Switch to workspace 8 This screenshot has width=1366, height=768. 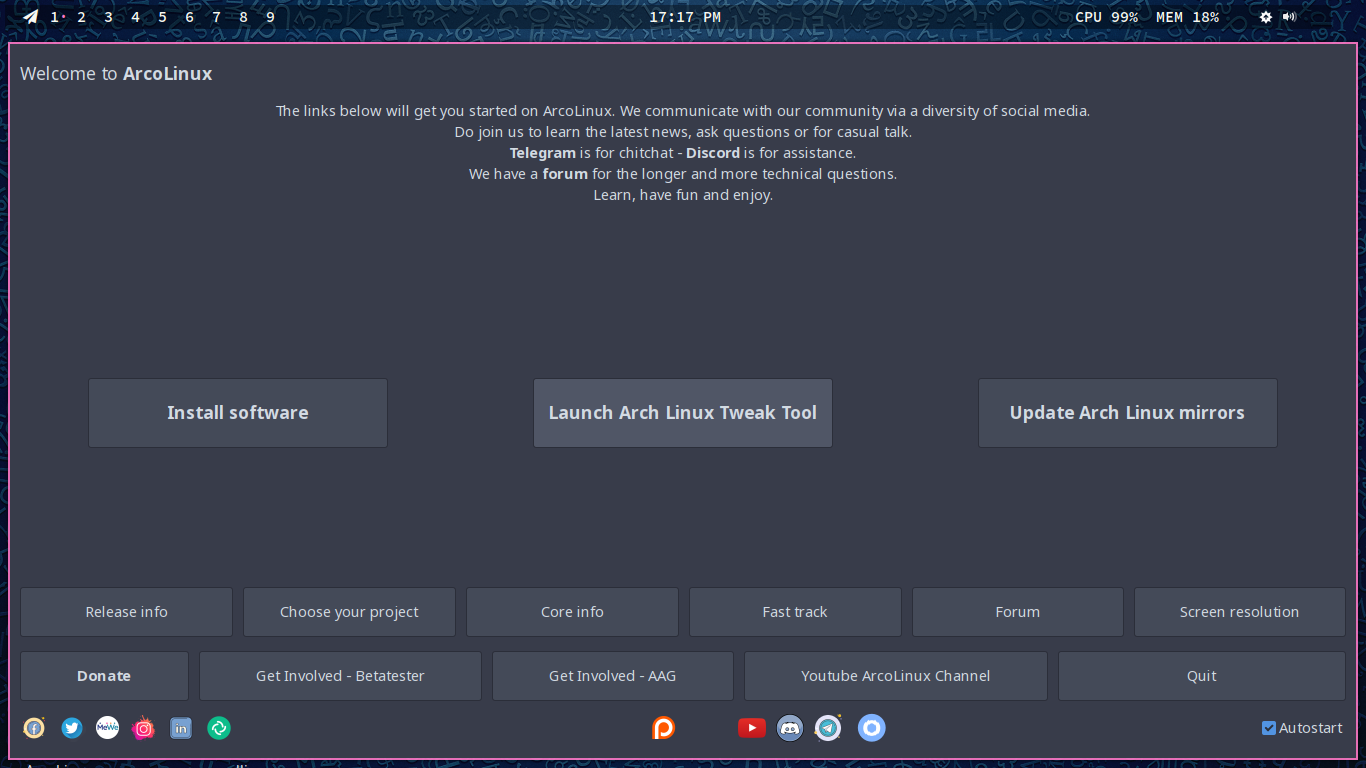(244, 17)
